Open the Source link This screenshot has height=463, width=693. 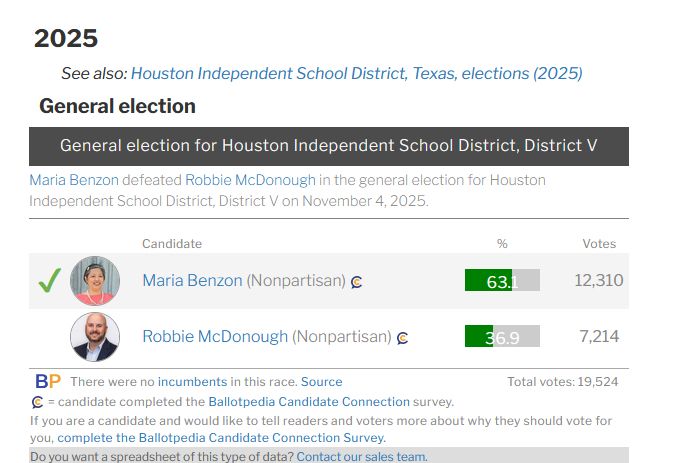(321, 382)
